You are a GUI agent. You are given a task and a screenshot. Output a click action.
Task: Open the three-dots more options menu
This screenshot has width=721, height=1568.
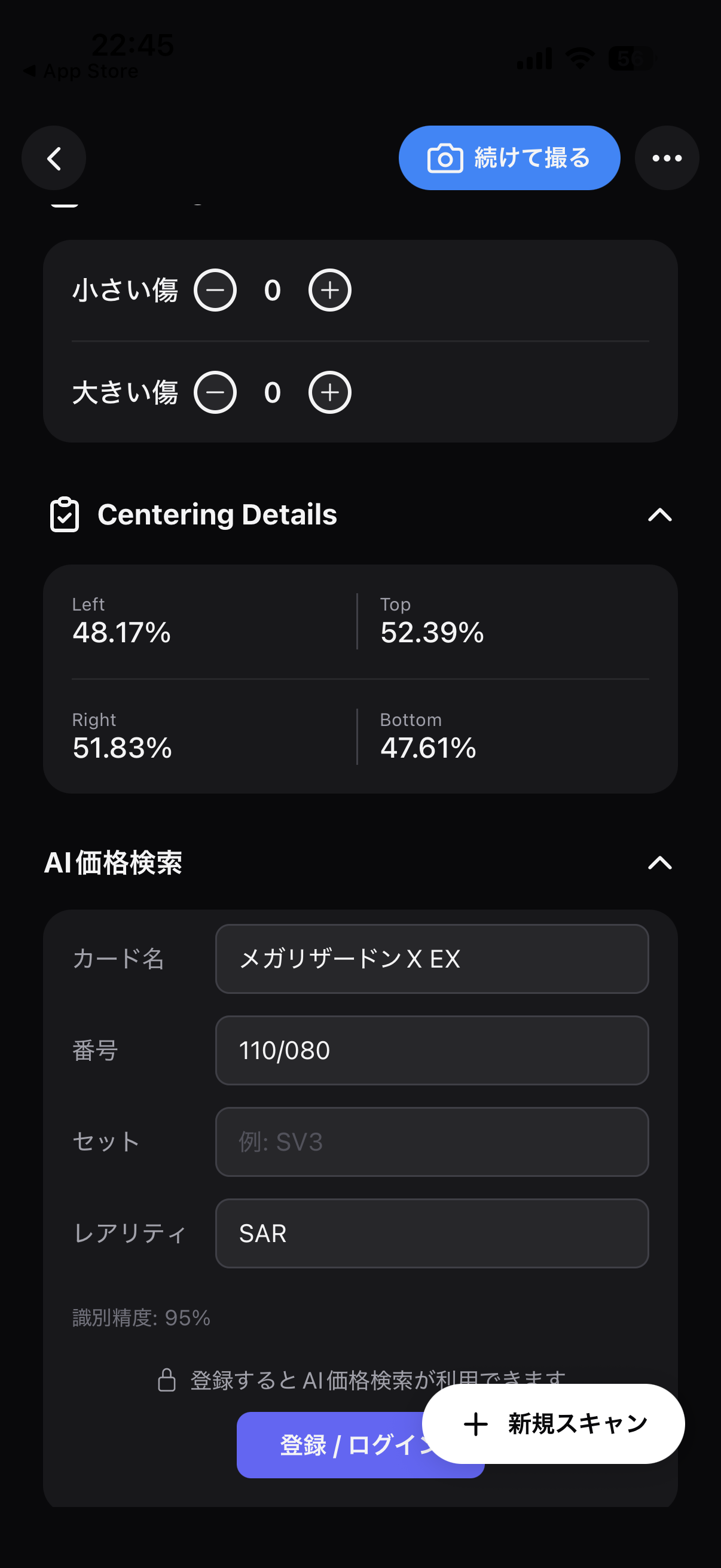tap(667, 158)
